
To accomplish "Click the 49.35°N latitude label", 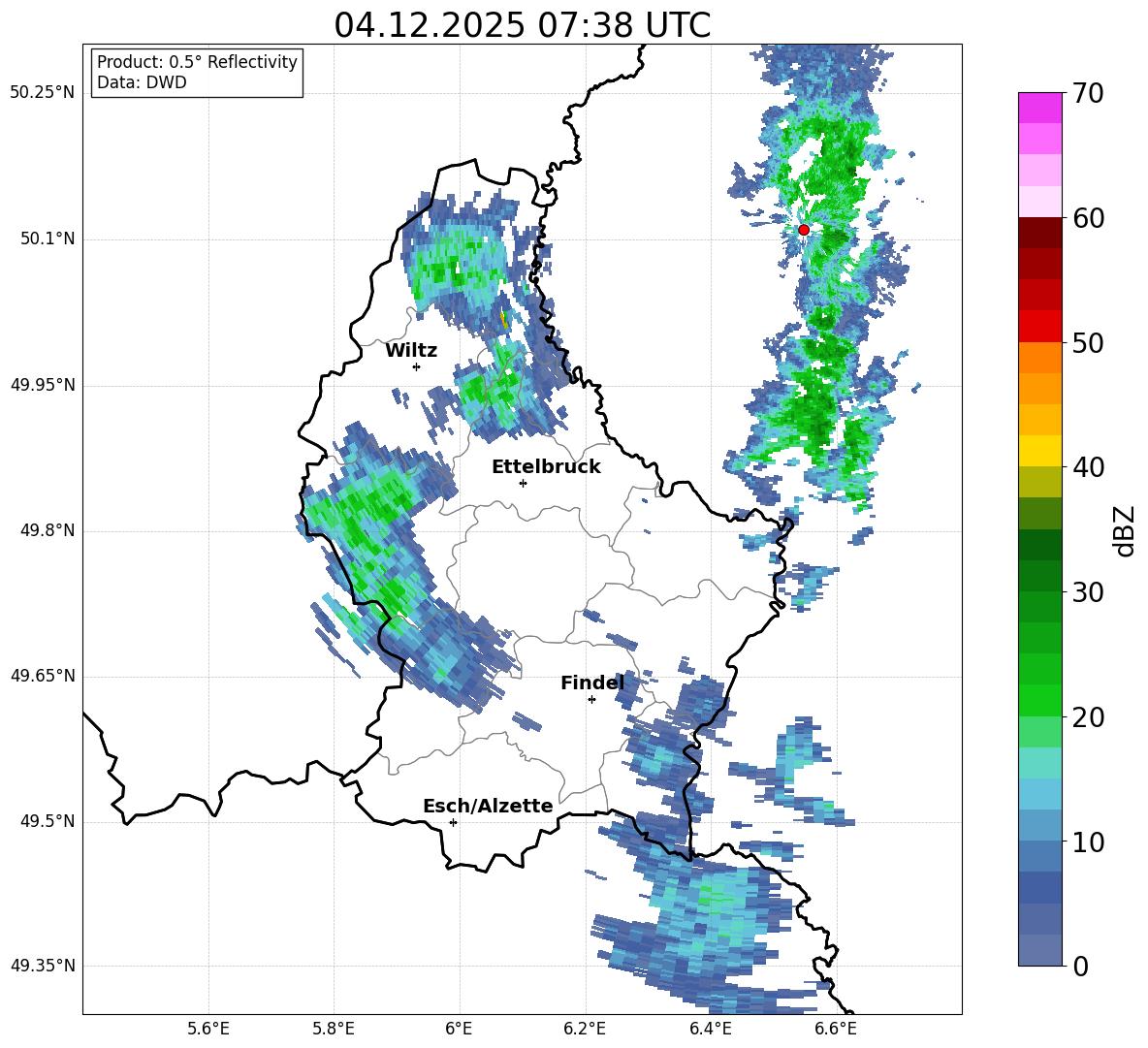I will 43,966.
